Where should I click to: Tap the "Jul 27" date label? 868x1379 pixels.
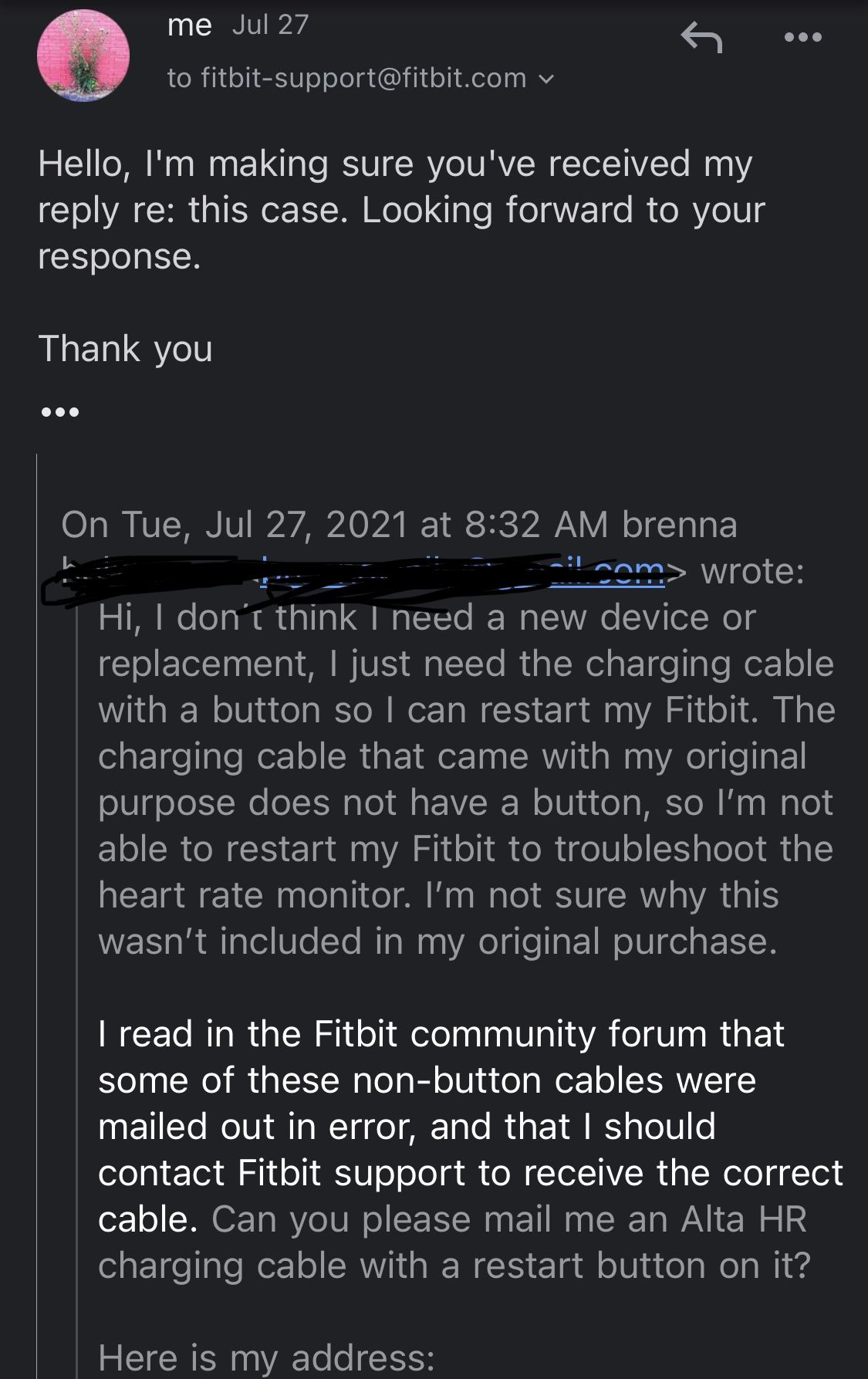[x=270, y=25]
